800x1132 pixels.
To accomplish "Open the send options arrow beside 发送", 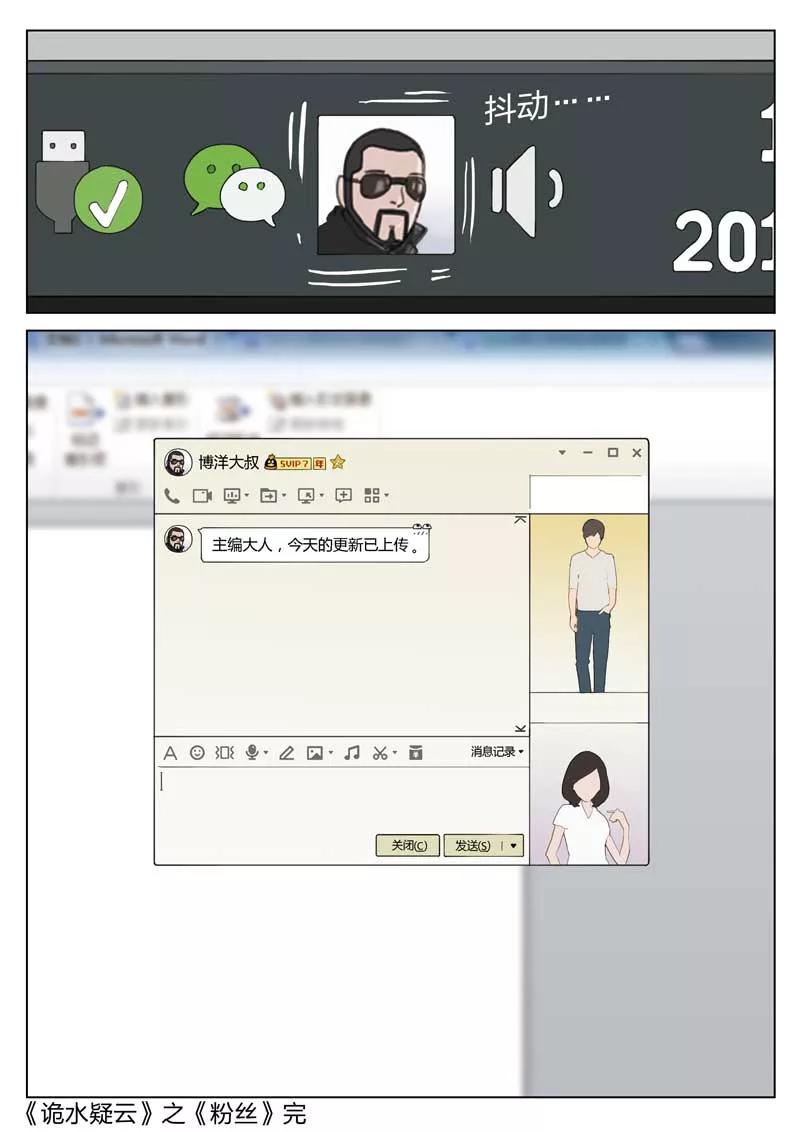I will coord(513,845).
